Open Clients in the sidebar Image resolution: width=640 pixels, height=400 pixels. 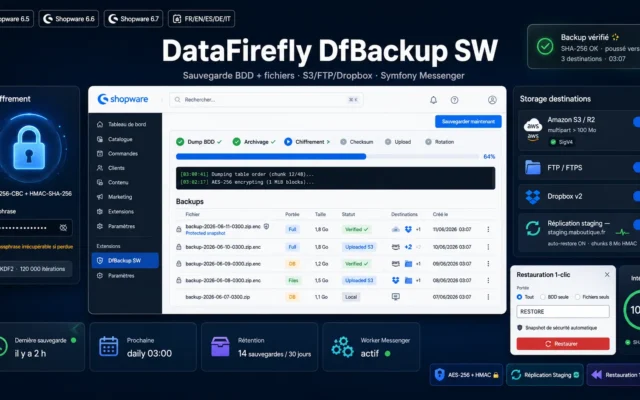pos(125,168)
